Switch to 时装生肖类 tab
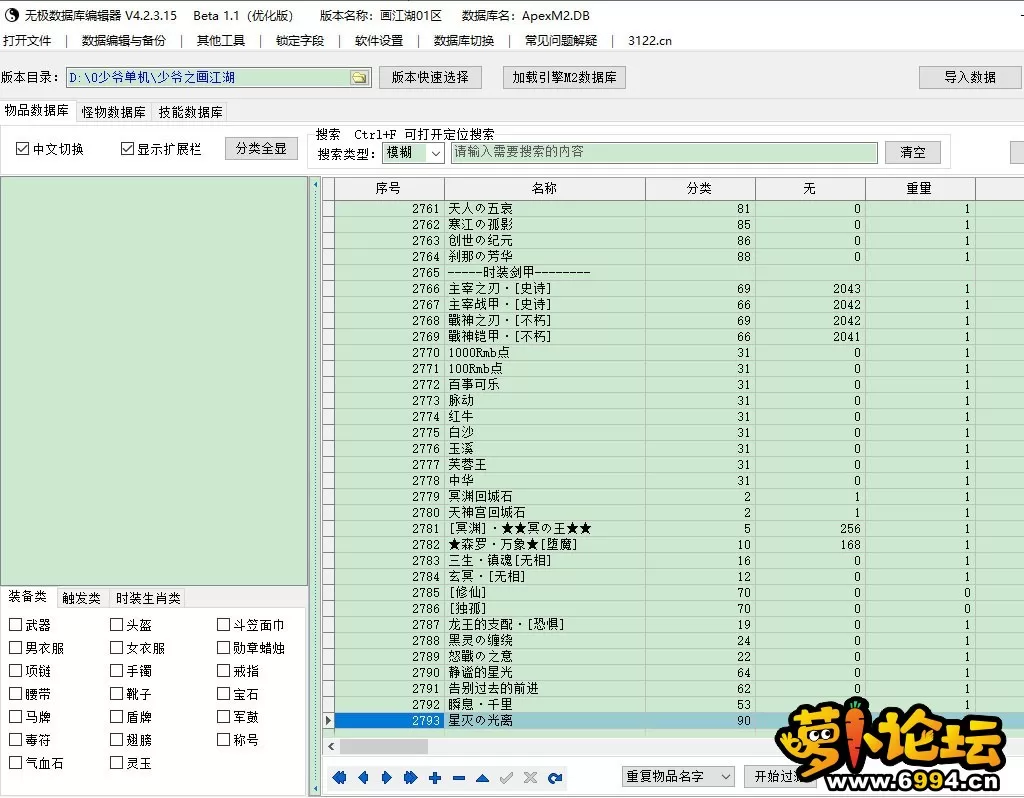 click(x=148, y=598)
